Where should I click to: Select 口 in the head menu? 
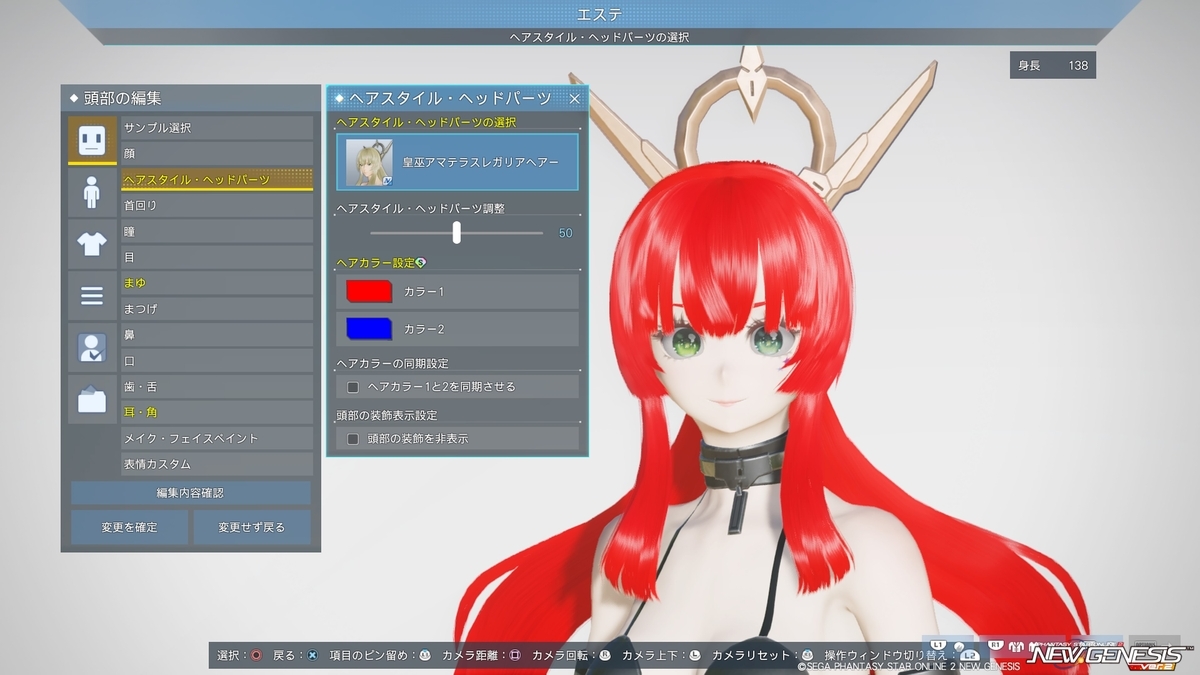pos(217,361)
